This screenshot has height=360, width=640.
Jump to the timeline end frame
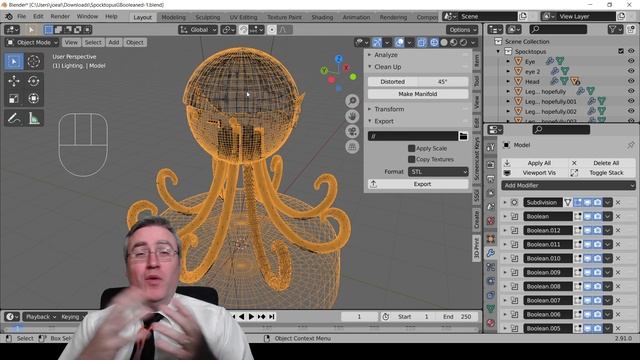272,316
